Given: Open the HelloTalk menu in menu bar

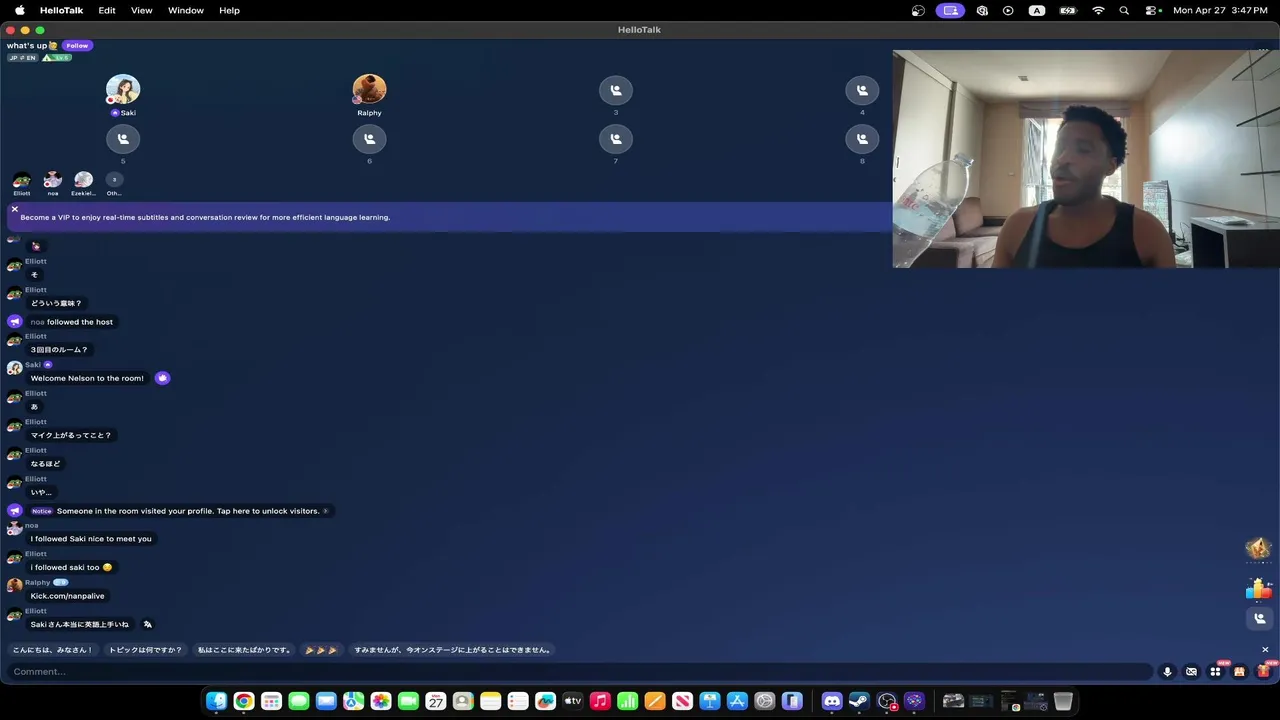Looking at the screenshot, I should [x=62, y=10].
